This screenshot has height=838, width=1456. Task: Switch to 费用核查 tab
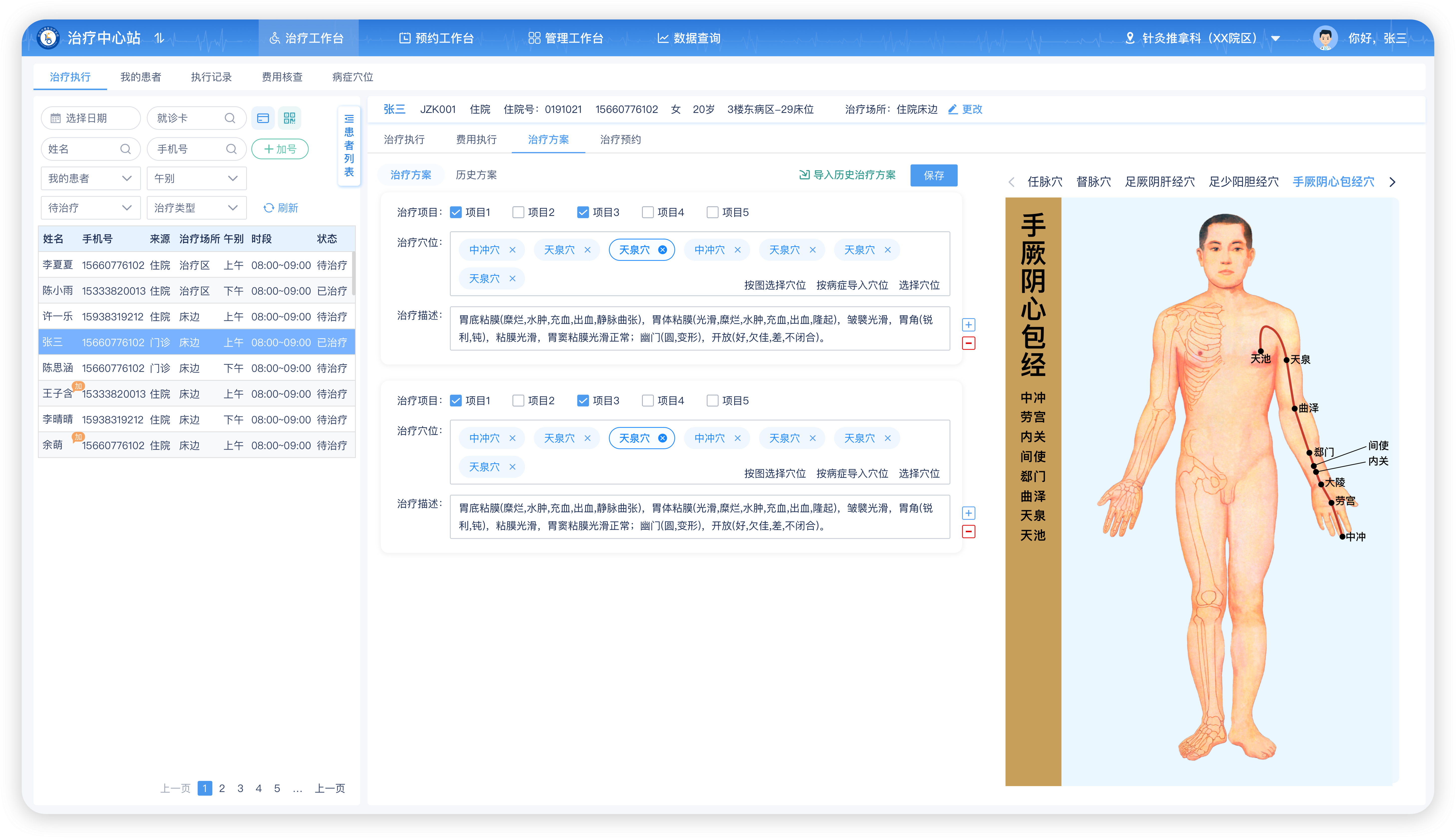[282, 77]
